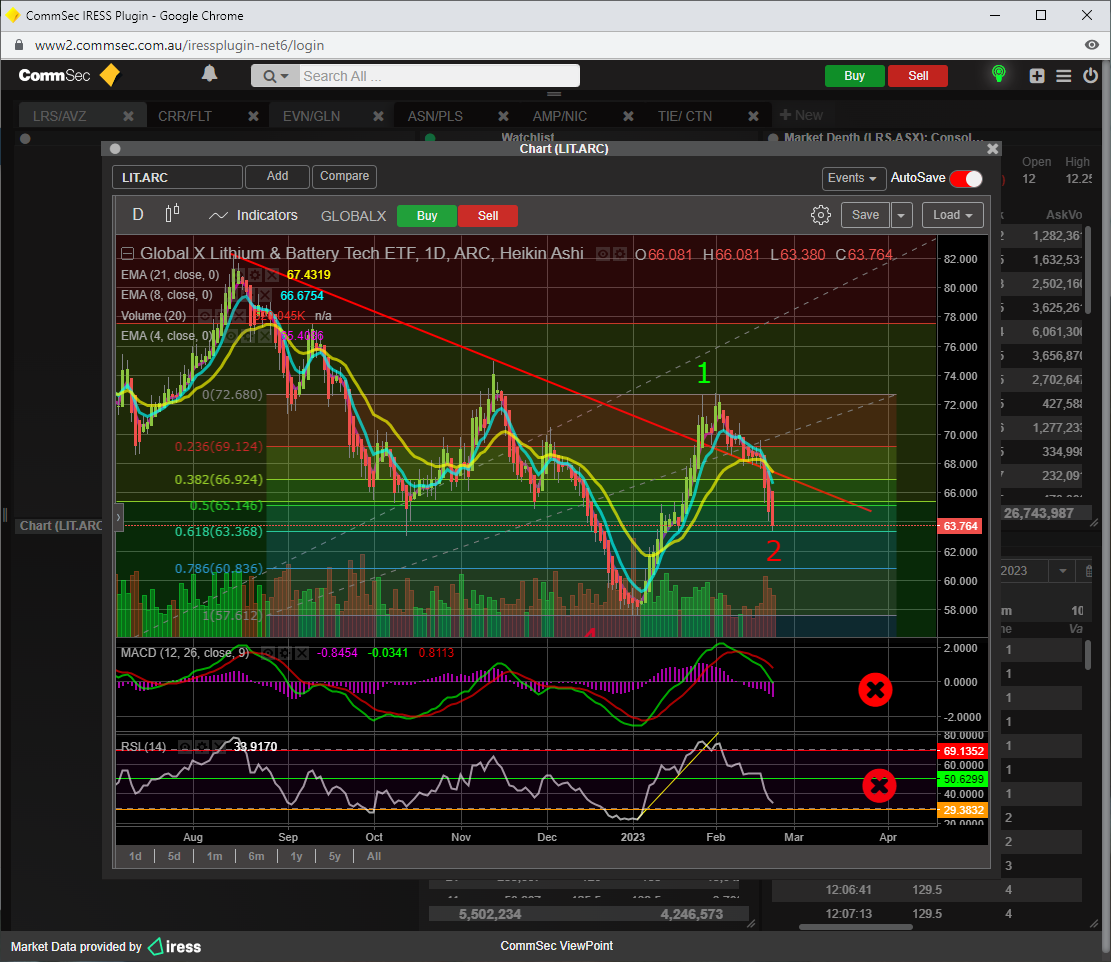The width and height of the screenshot is (1111, 962).
Task: Save the chart layout
Action: click(865, 215)
